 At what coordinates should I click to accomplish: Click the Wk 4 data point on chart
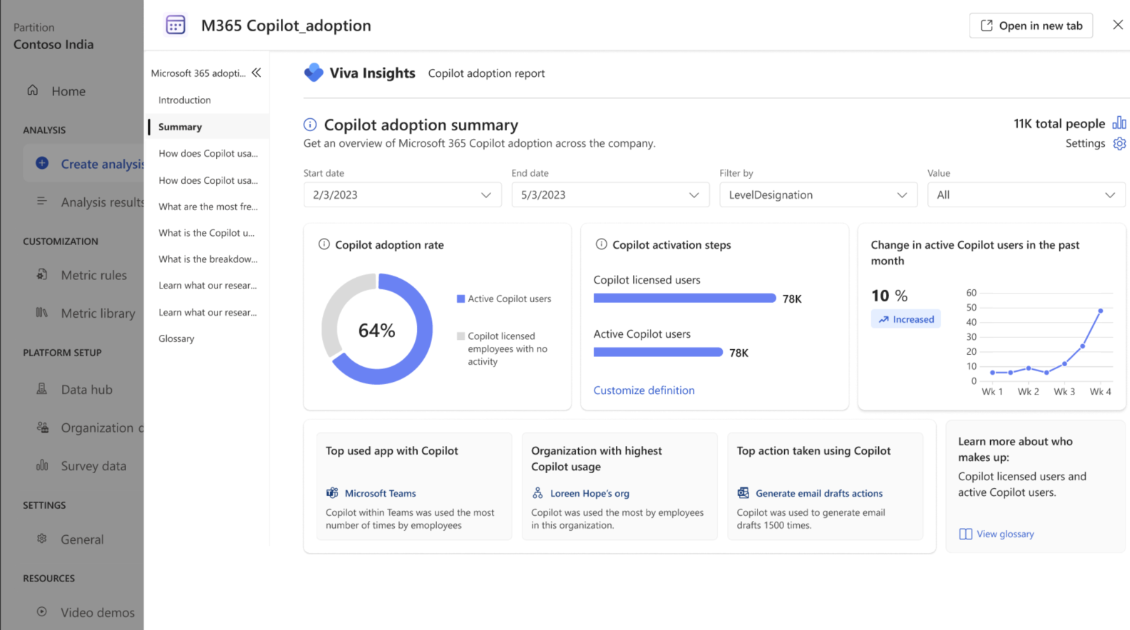(x=1100, y=311)
